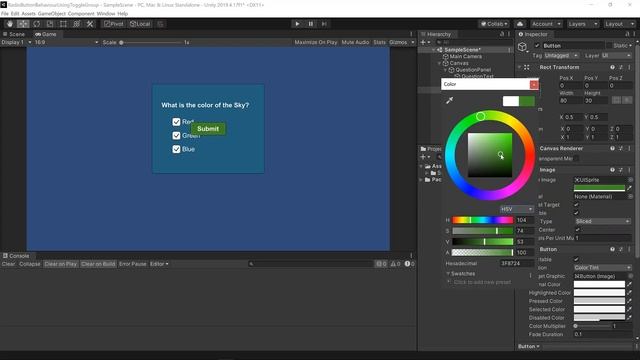Close the Color picker window
The width and height of the screenshot is (640, 360).
(534, 84)
